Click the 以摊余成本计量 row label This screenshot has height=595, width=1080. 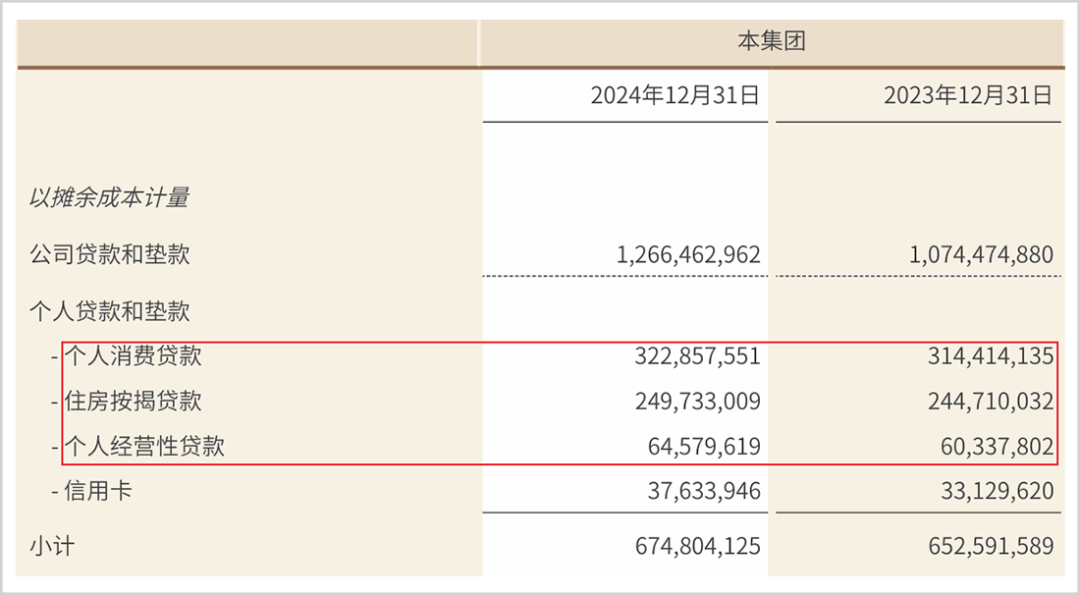pyautogui.click(x=109, y=198)
